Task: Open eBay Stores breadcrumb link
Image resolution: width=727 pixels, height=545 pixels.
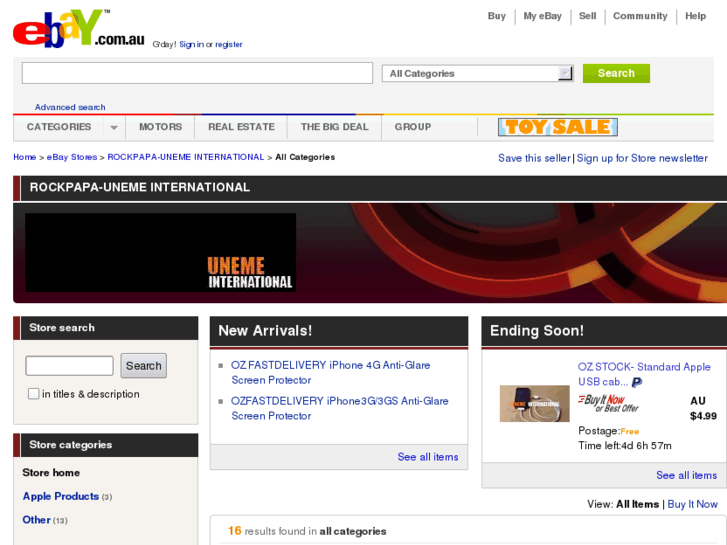Action: pos(72,157)
